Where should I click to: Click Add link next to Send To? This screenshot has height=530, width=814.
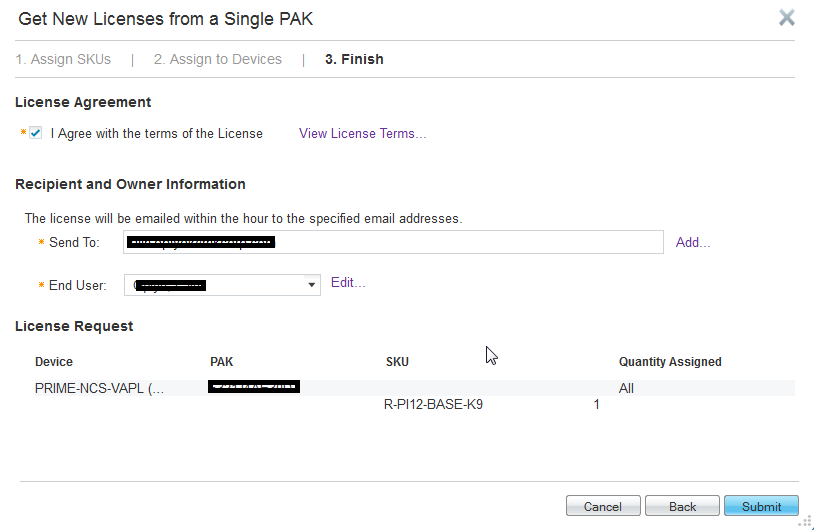pos(693,242)
